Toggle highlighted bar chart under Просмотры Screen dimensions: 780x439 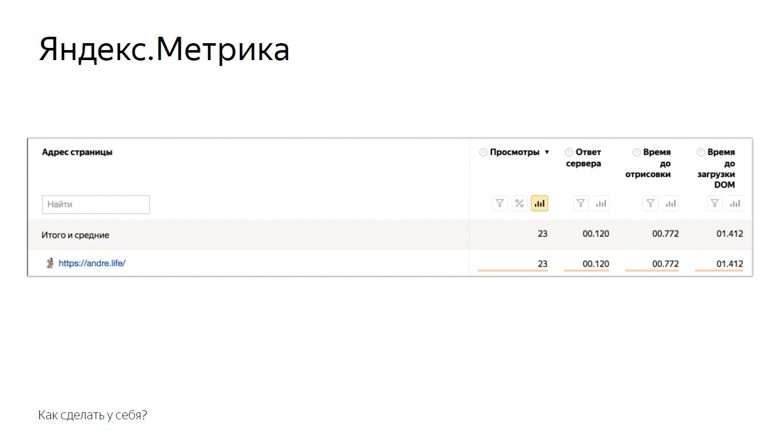539,204
